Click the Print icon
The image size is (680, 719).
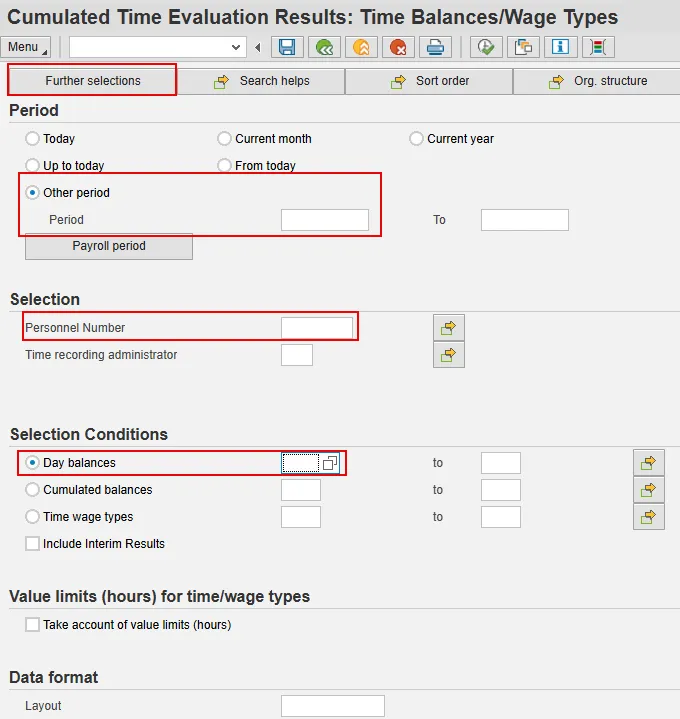[435, 47]
